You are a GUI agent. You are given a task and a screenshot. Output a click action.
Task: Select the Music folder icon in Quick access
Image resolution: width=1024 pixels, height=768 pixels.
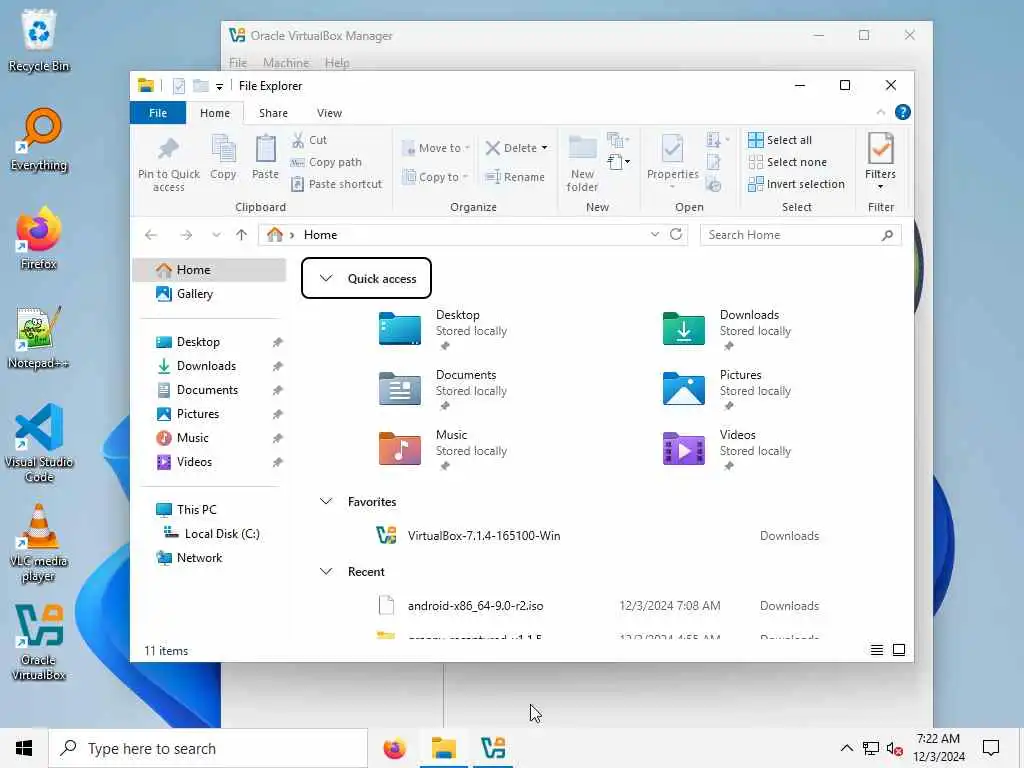(x=400, y=448)
